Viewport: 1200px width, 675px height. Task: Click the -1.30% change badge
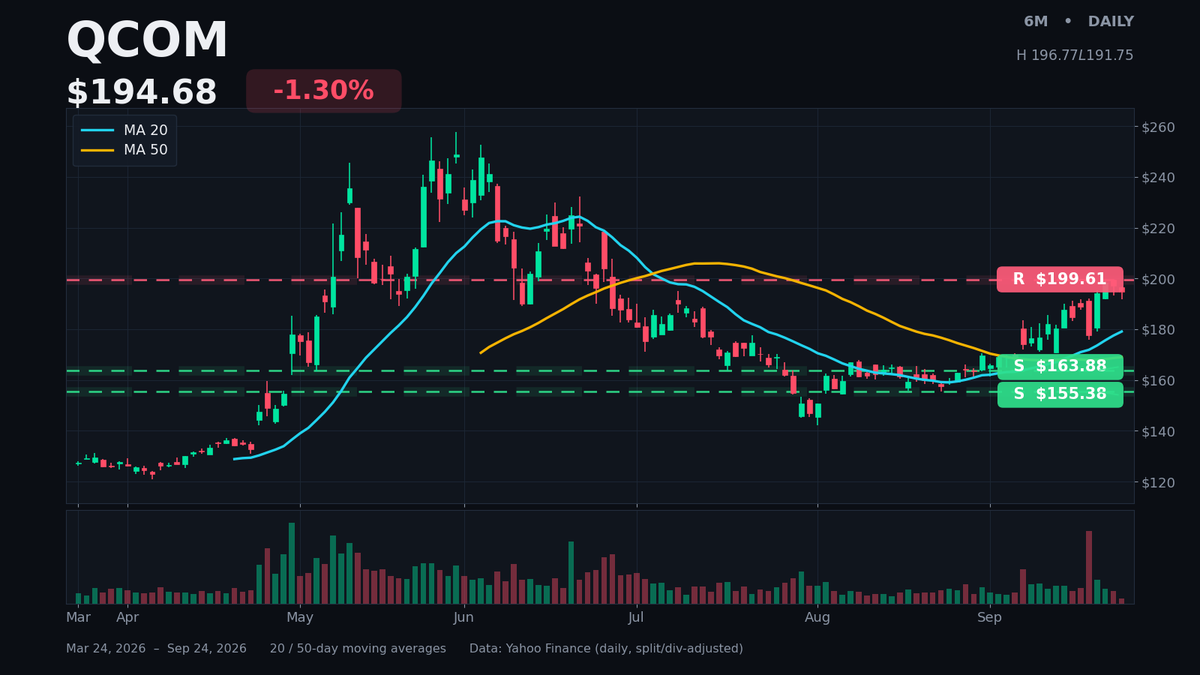[x=323, y=91]
